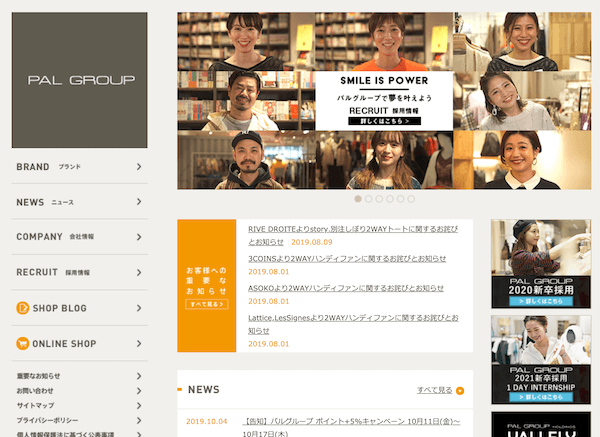600x437 pixels.
Task: Open the black PAL GROUP HOLDINGS banner
Action: click(x=541, y=424)
